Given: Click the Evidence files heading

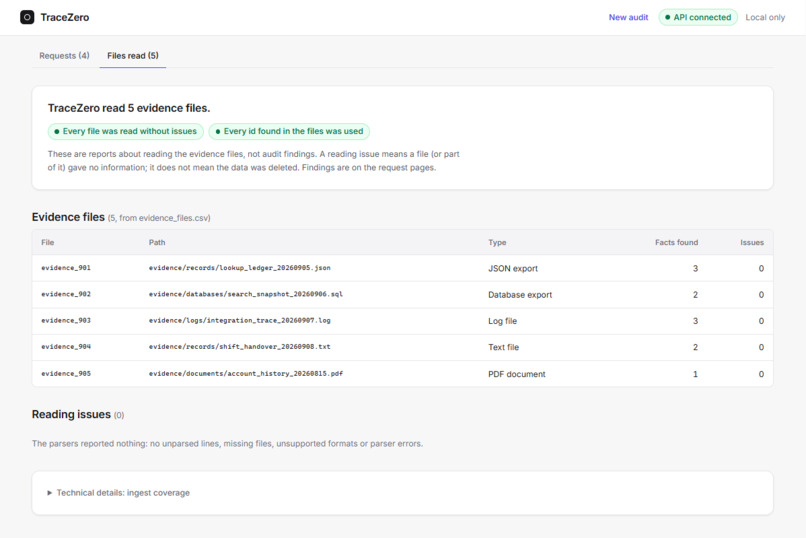Looking at the screenshot, I should (68, 217).
